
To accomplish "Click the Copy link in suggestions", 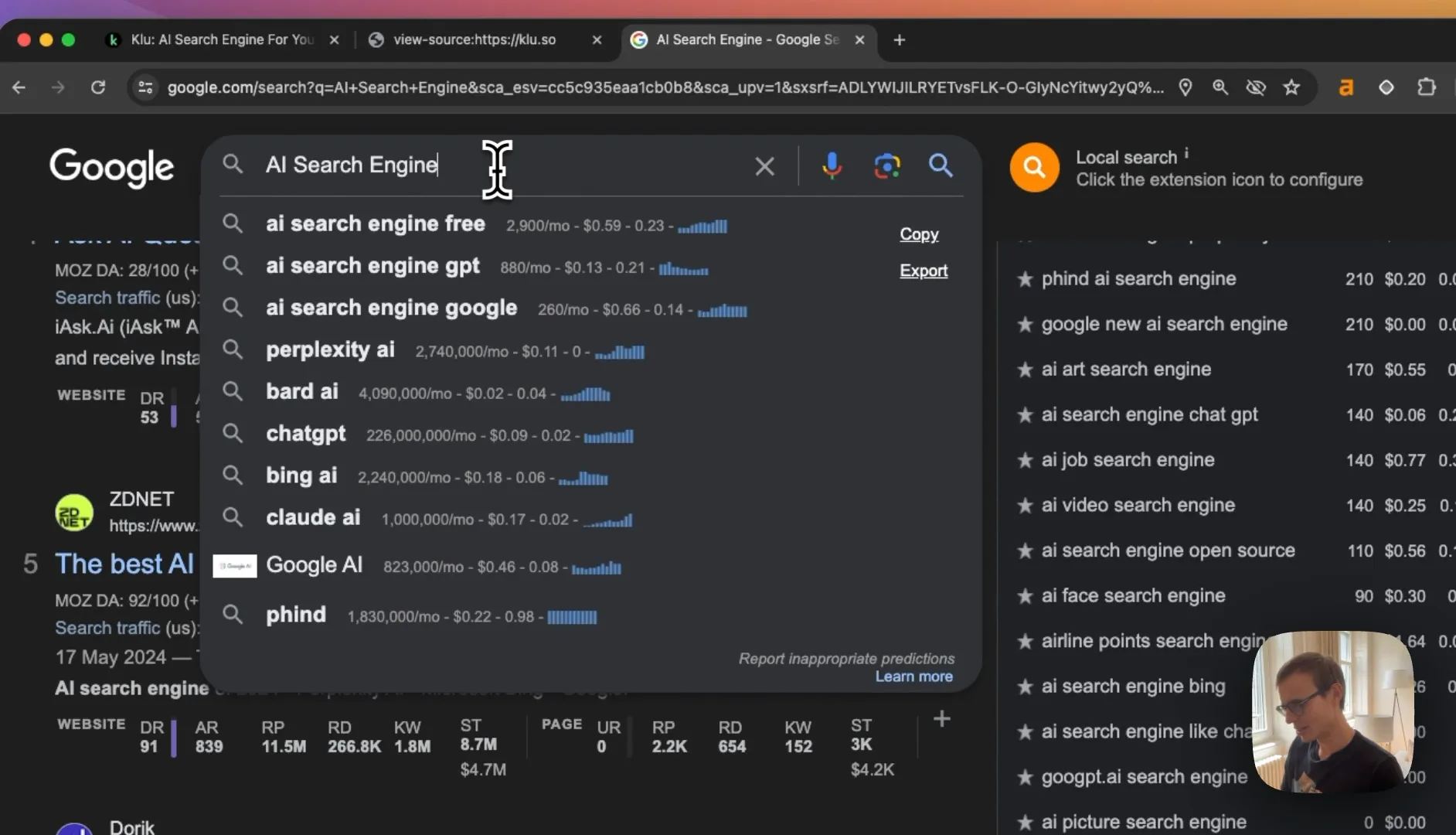I will 919,234.
